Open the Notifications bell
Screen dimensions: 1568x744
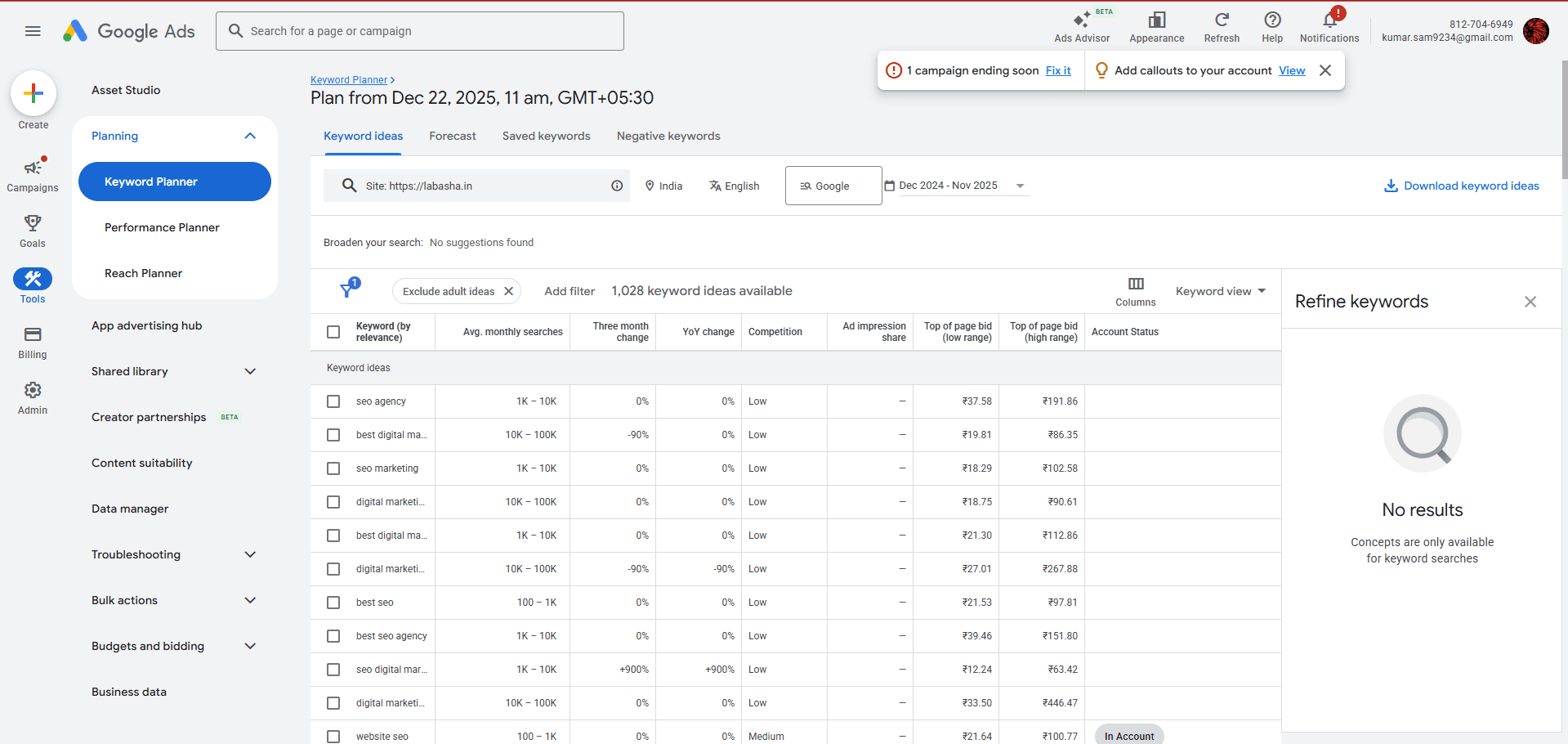1329,20
